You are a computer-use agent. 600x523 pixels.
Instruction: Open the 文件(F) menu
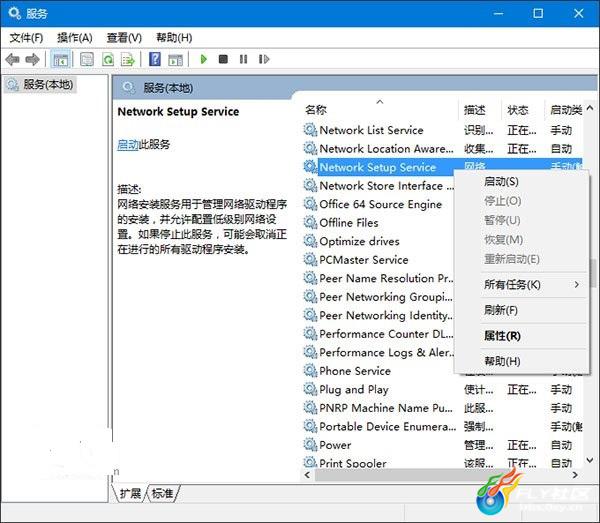coord(26,37)
